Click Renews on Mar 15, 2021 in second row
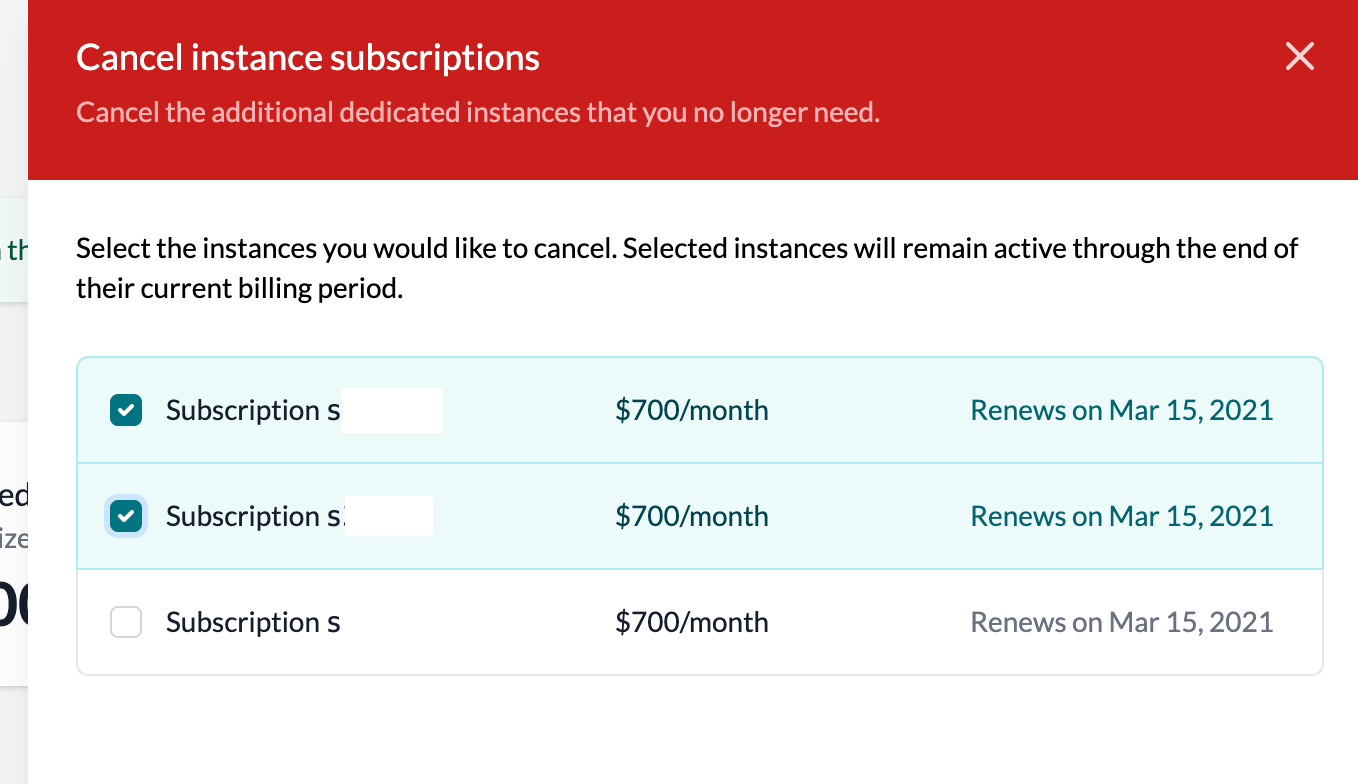1358x784 pixels. pos(1121,516)
